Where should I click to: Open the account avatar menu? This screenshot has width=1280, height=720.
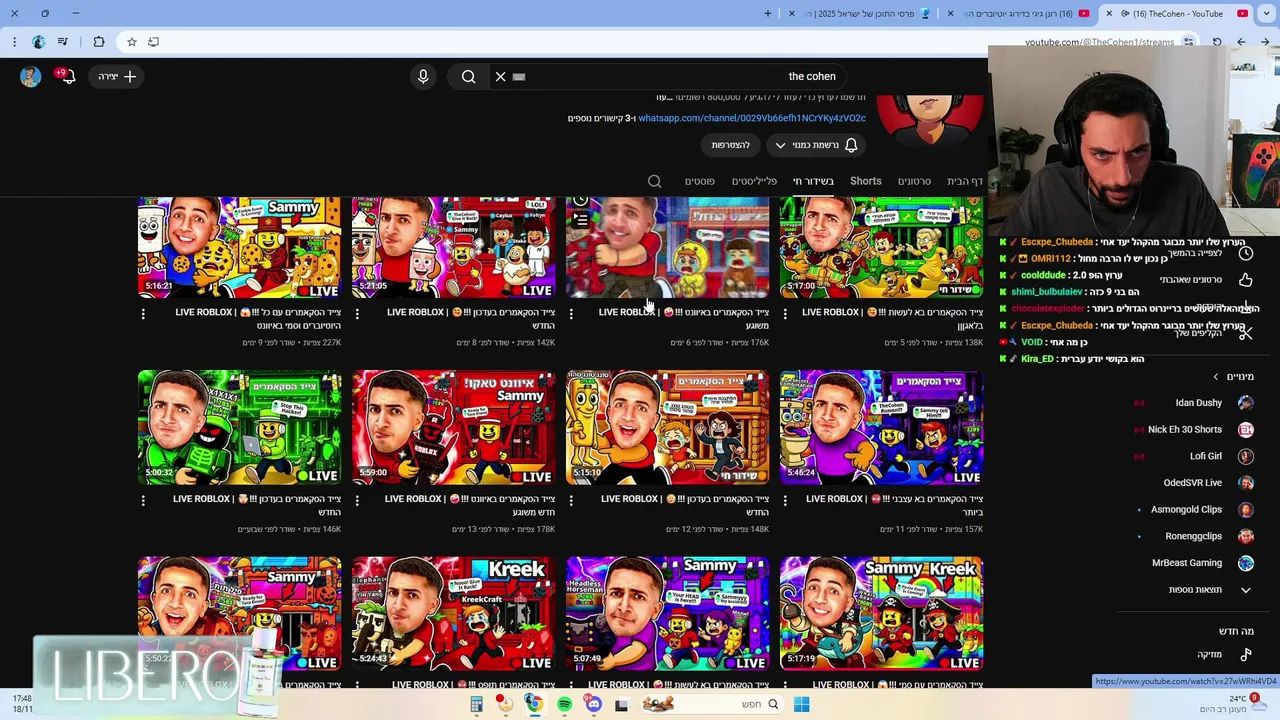point(30,77)
